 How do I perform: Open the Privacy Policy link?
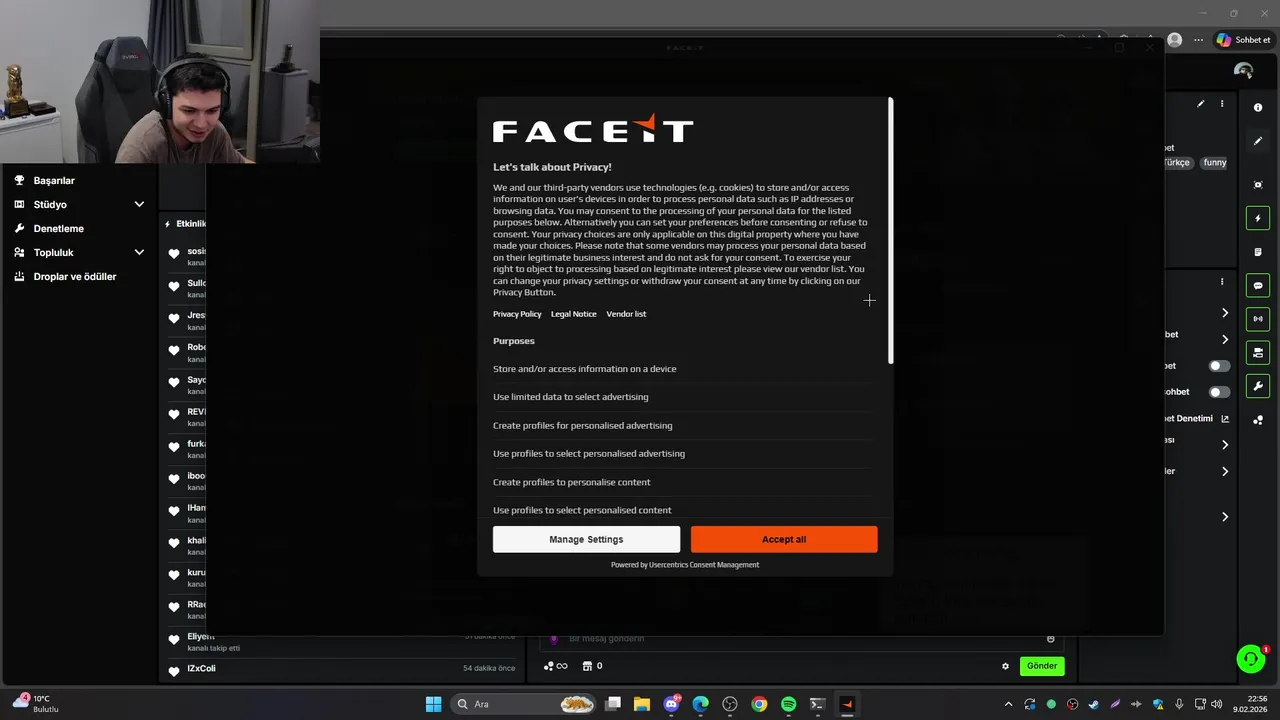(x=517, y=314)
